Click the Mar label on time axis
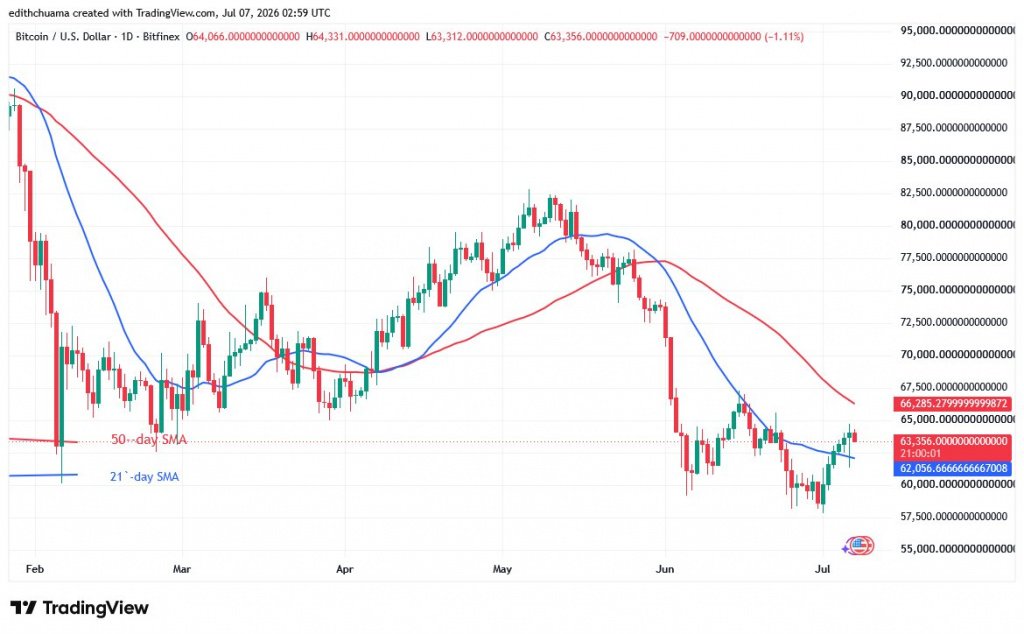The image size is (1024, 634). click(182, 569)
